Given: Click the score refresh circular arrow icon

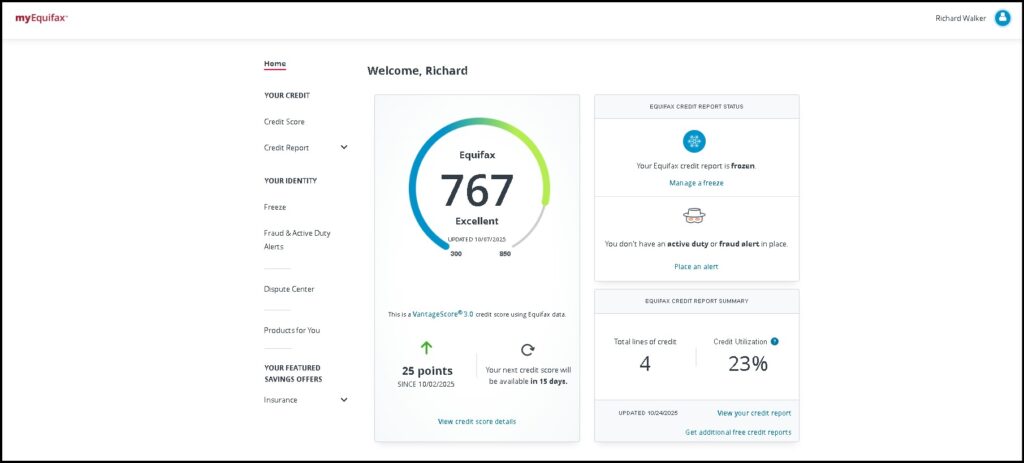Looking at the screenshot, I should tap(528, 349).
